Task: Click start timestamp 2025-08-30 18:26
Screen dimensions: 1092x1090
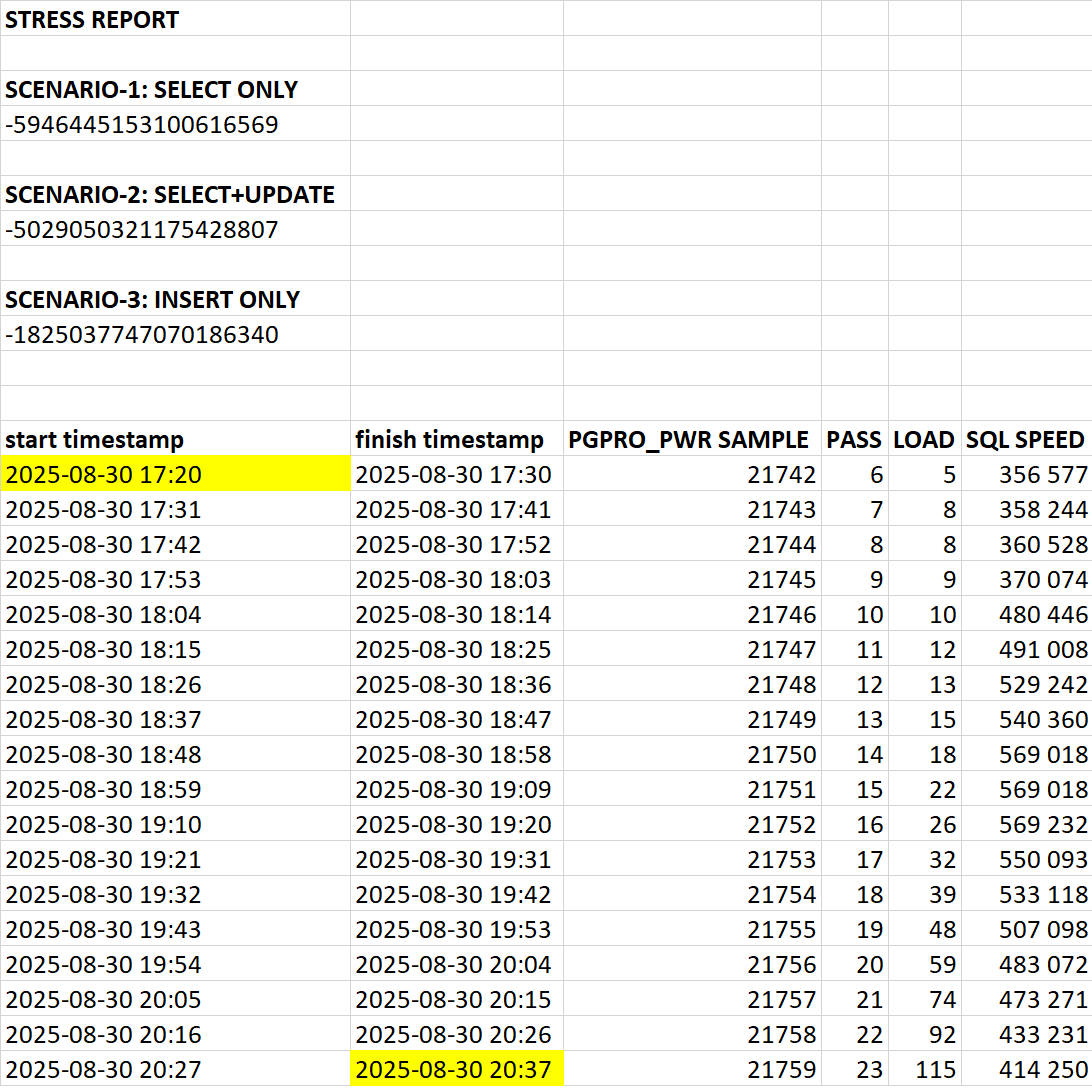Action: [x=175, y=684]
